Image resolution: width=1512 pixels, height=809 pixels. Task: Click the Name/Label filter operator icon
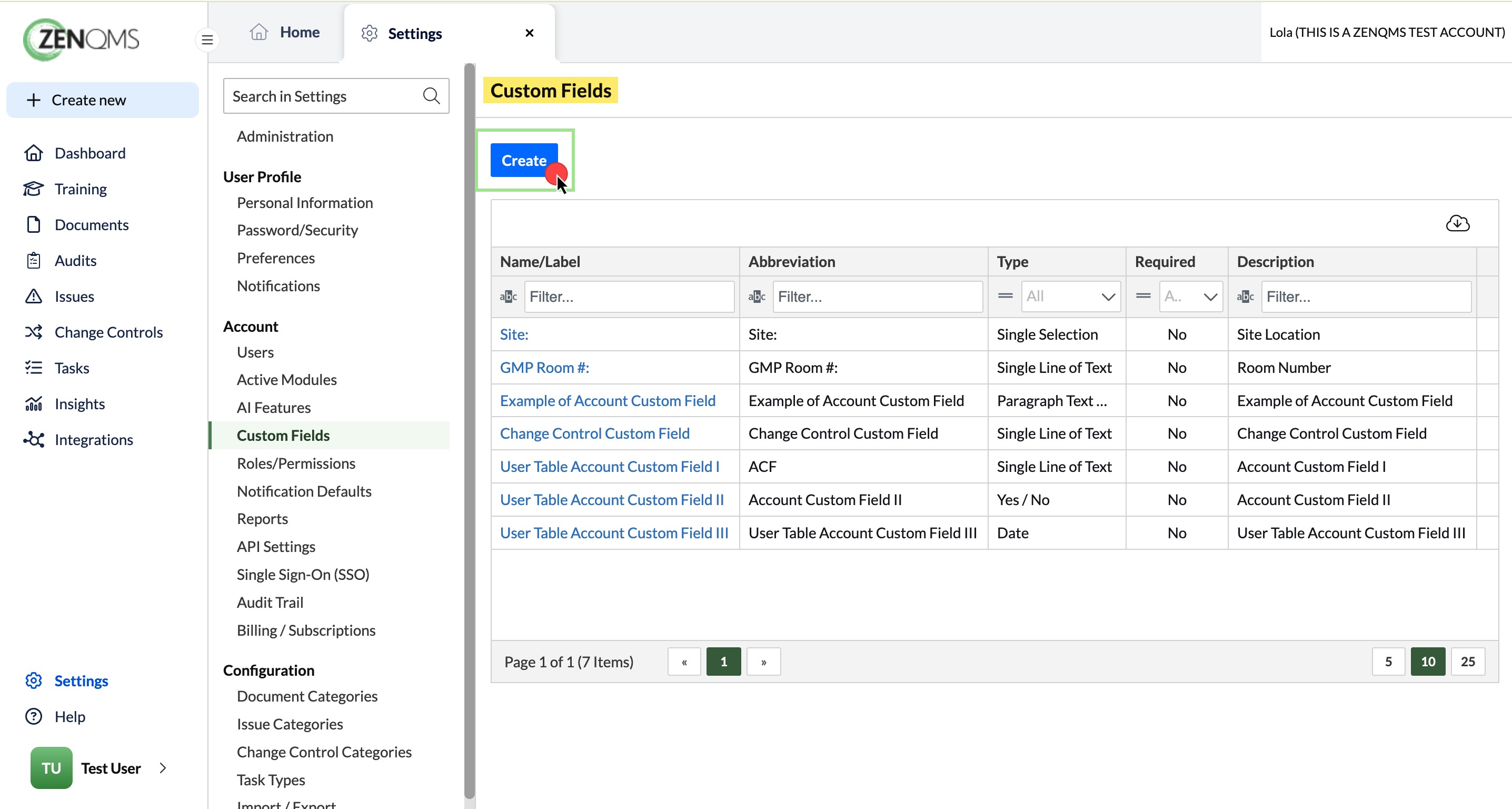[509, 297]
